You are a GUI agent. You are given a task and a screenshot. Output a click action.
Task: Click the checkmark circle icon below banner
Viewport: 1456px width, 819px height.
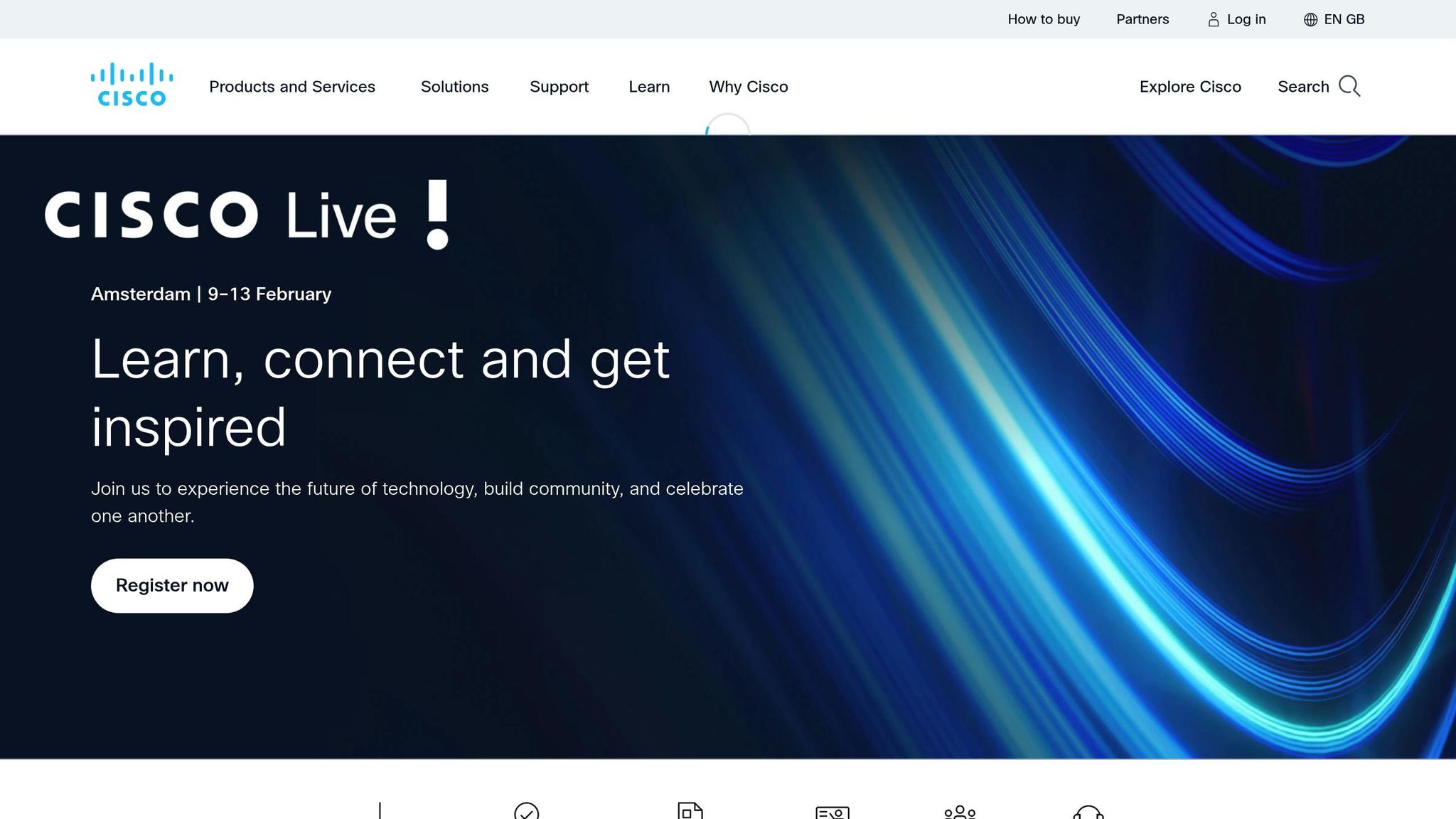coord(526,811)
